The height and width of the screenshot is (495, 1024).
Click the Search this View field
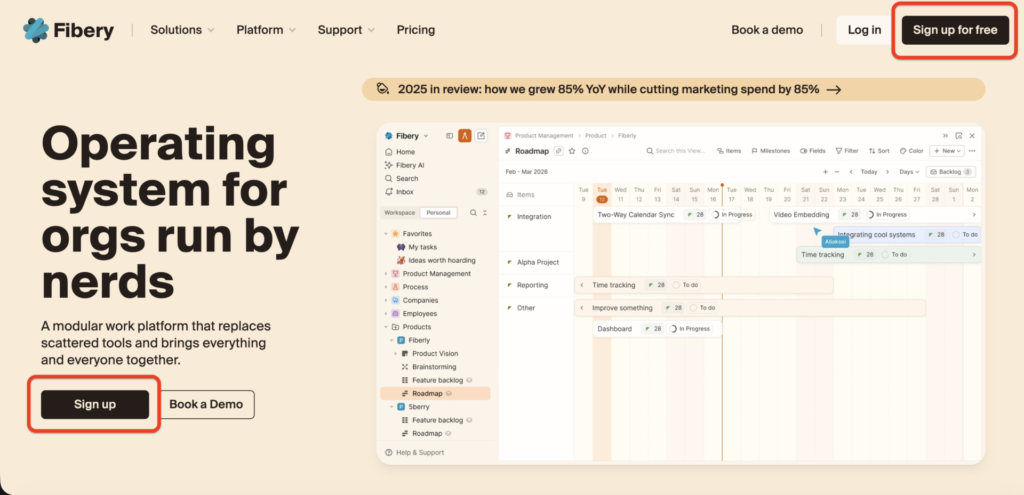click(x=676, y=151)
